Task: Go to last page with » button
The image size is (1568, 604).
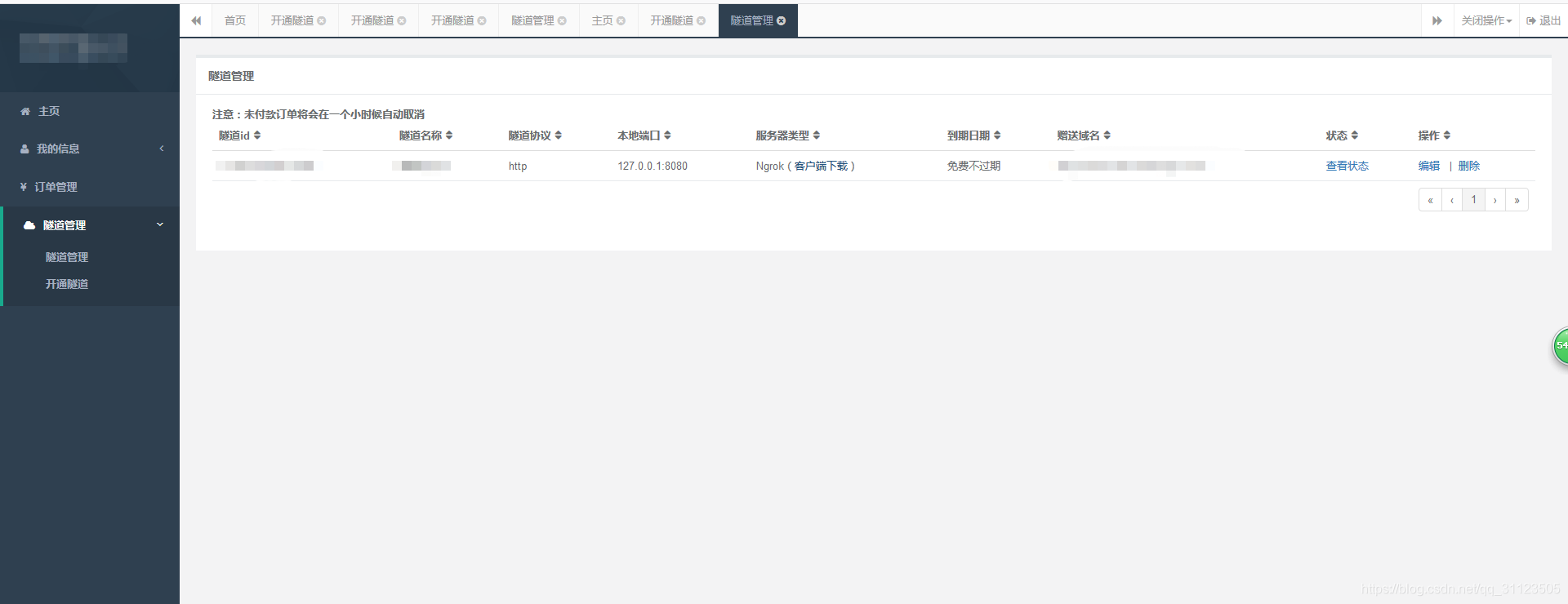Action: click(x=1517, y=200)
